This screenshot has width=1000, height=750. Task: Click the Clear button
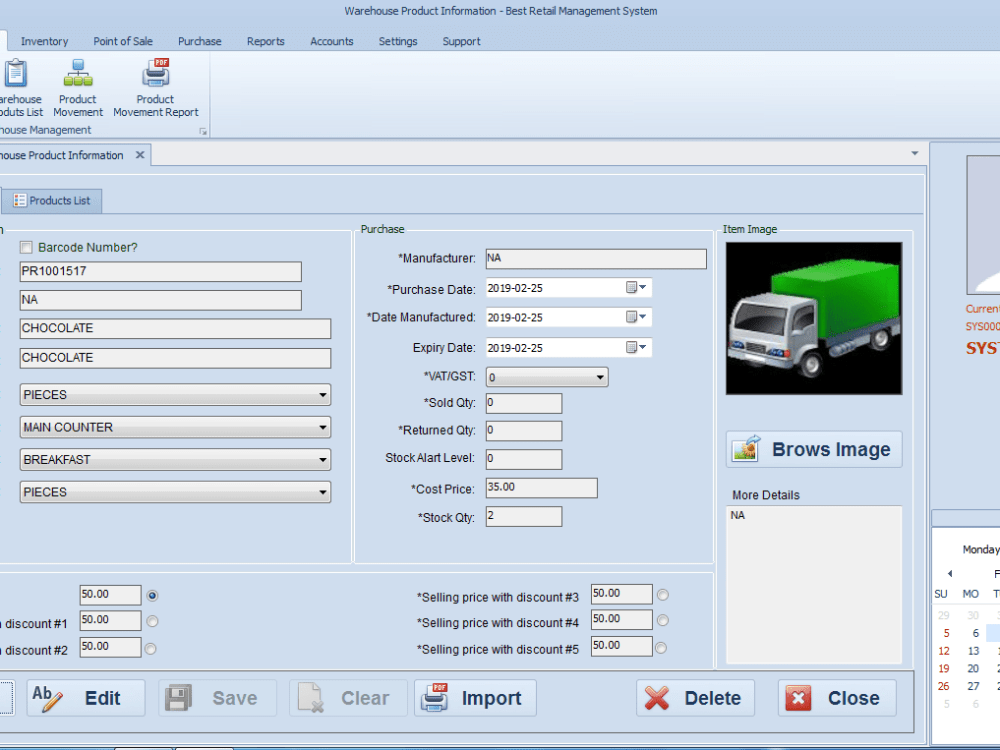(347, 698)
